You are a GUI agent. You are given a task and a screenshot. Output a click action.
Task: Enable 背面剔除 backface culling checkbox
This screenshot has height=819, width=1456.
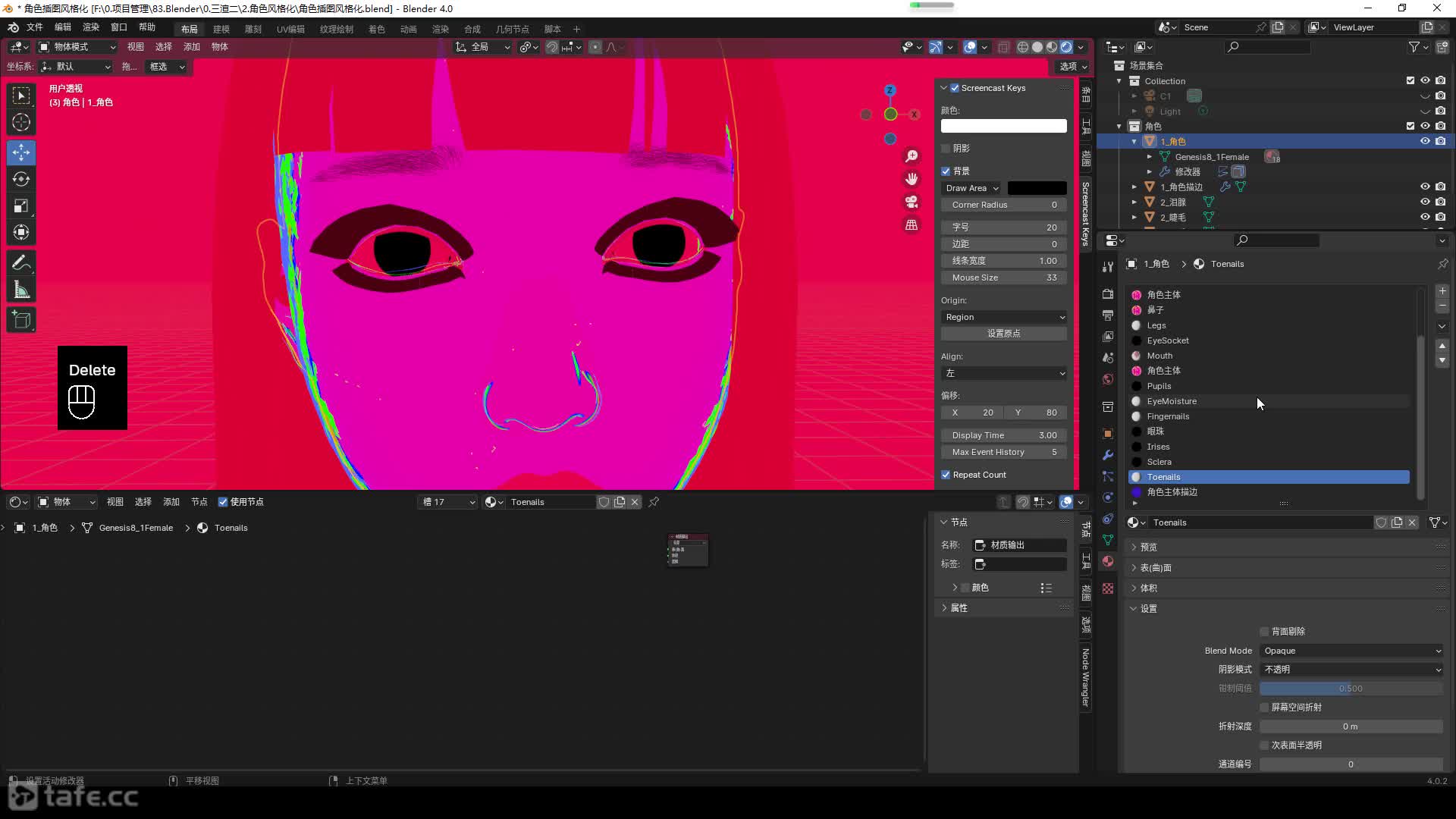[1264, 632]
